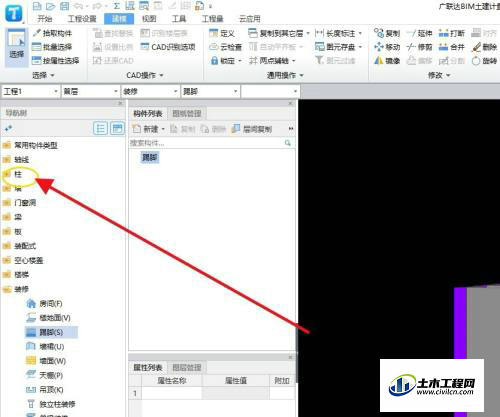
Task: Switch navigation tree to list view icon
Action: coord(100,128)
